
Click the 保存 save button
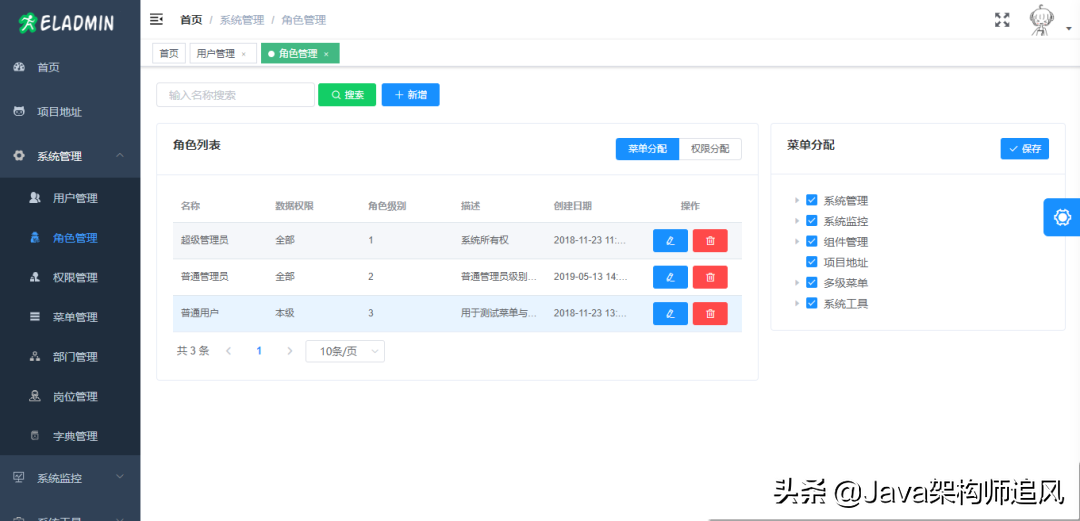point(1025,149)
